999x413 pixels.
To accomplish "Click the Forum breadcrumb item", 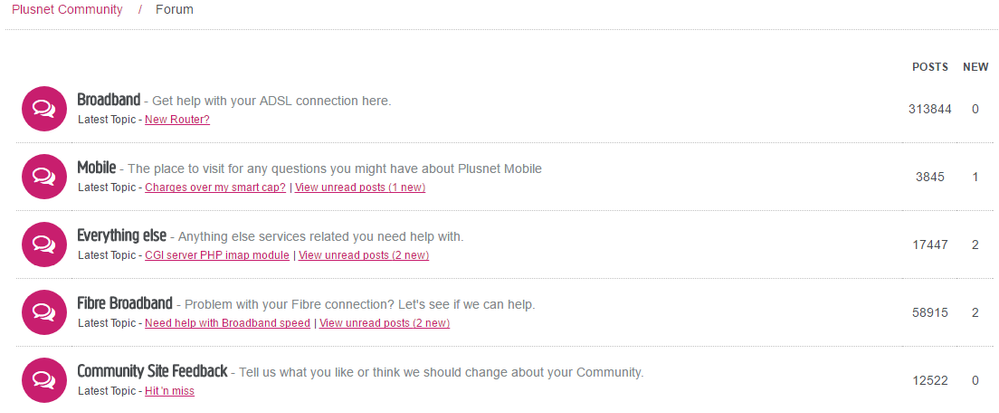I will tap(174, 10).
